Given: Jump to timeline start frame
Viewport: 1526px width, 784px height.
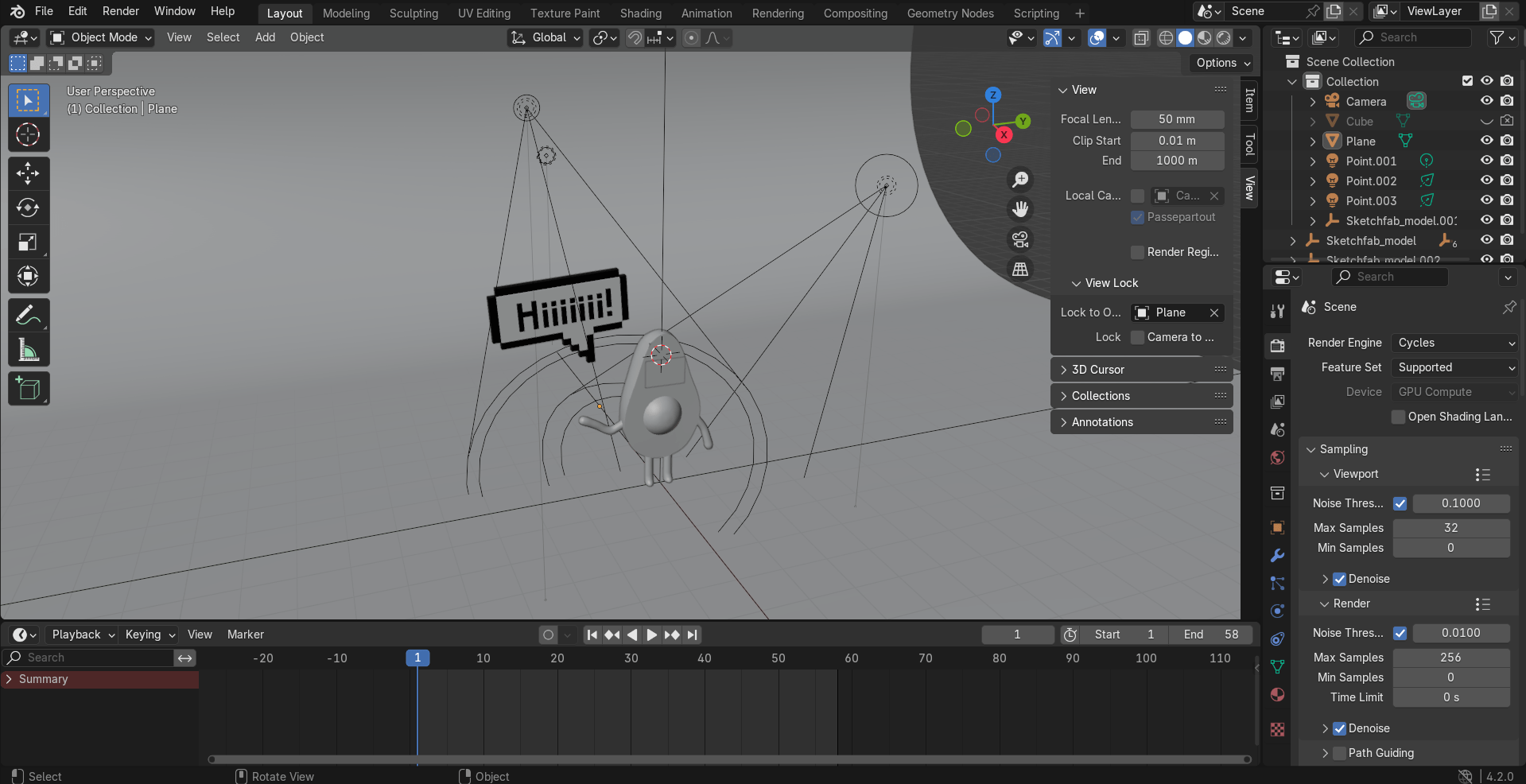Looking at the screenshot, I should (x=592, y=635).
